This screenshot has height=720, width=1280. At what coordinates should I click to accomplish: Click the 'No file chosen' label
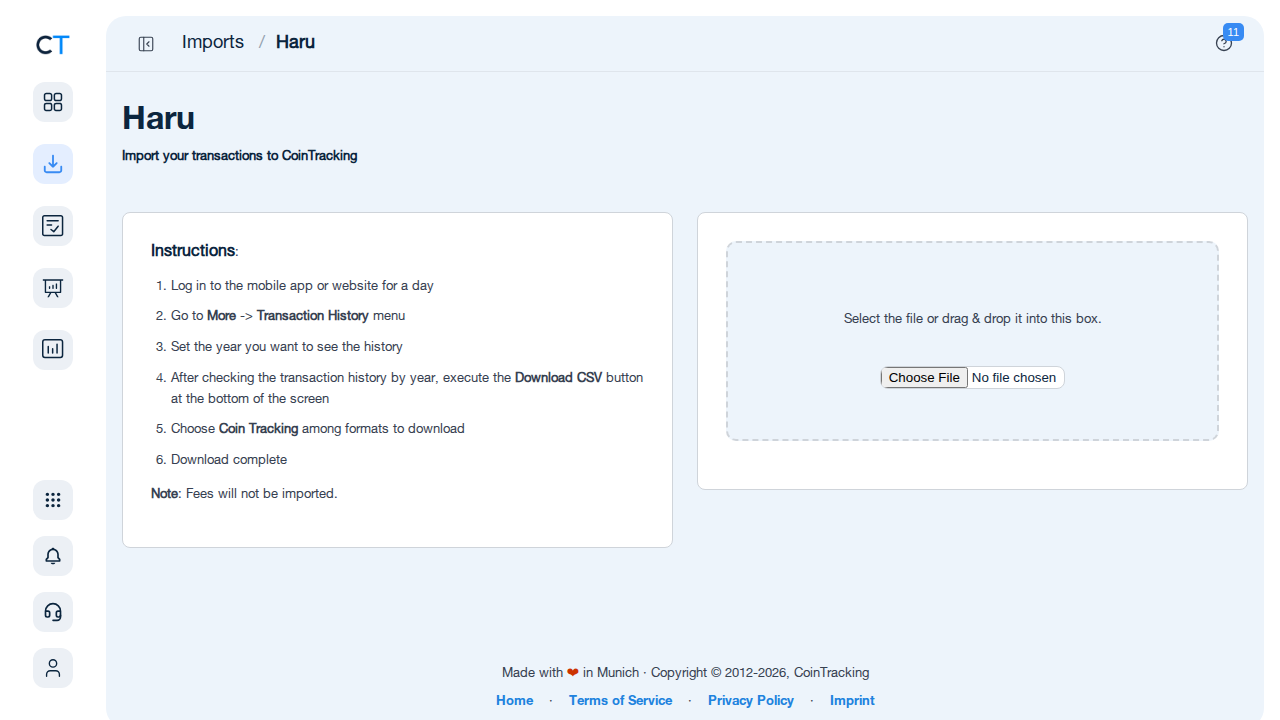point(1014,378)
